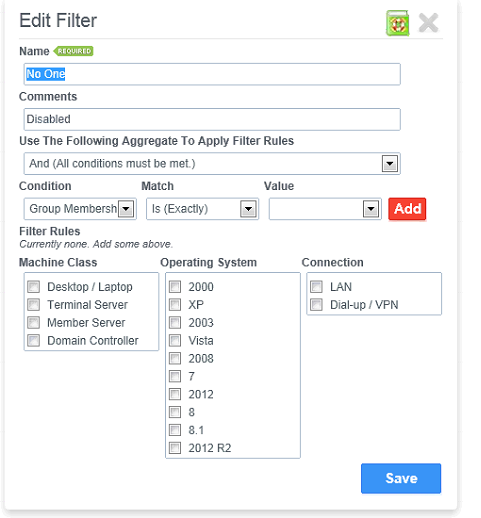Check the Member Server checkbox
The width and height of the screenshot is (481, 518).
click(x=34, y=323)
